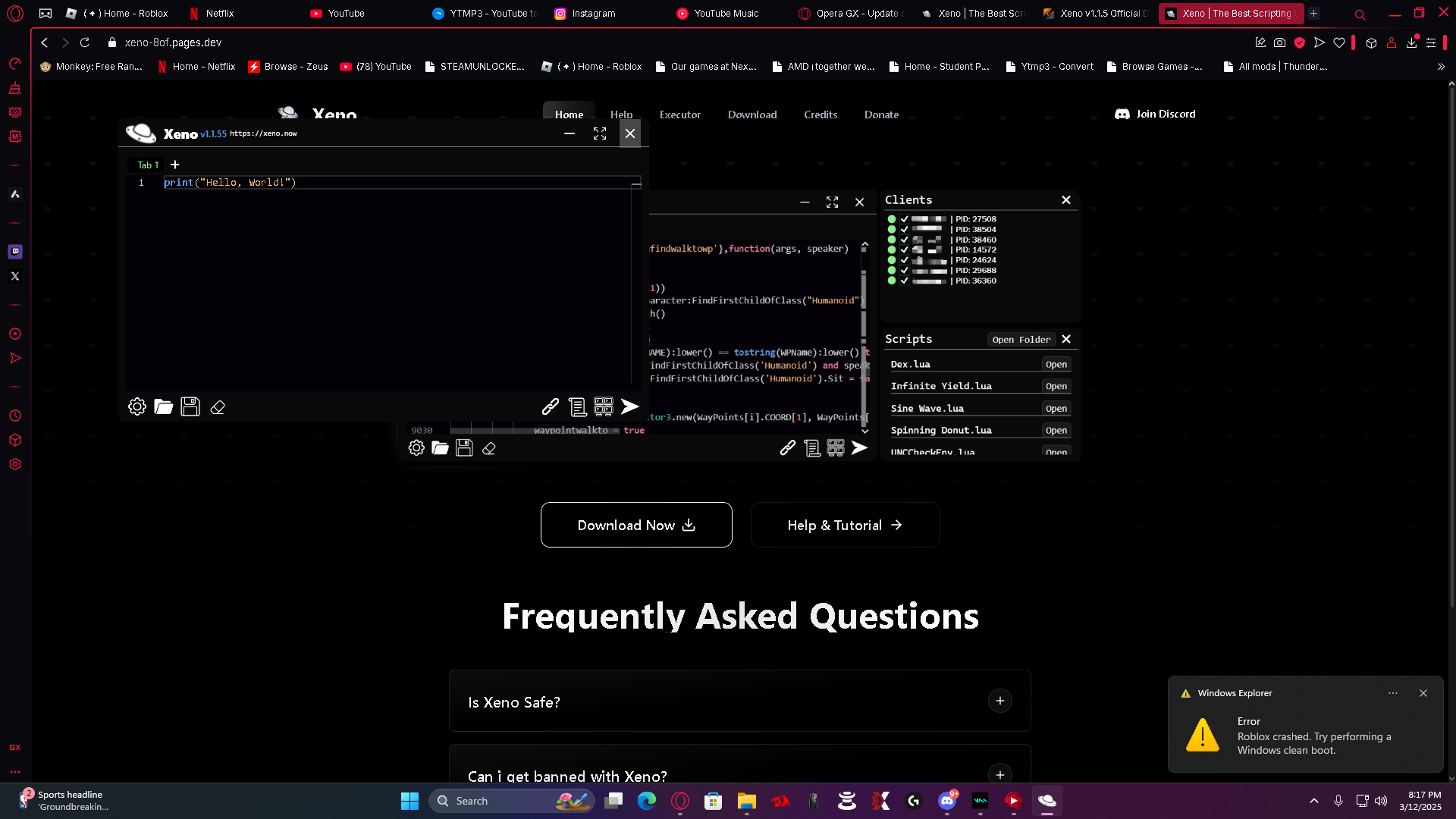Click attach link icon in front Xeno window

tap(551, 407)
